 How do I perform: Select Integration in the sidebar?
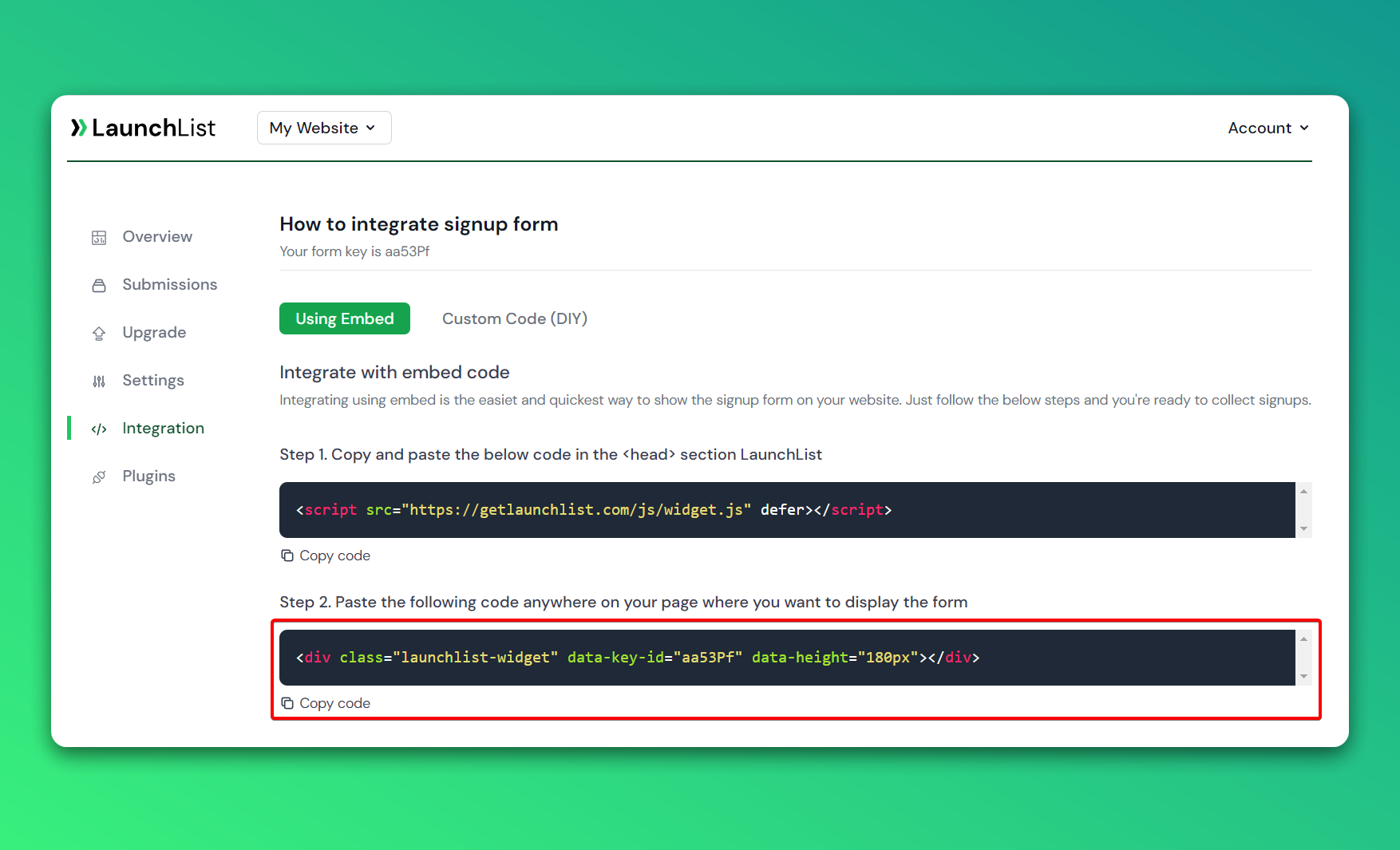click(x=163, y=428)
